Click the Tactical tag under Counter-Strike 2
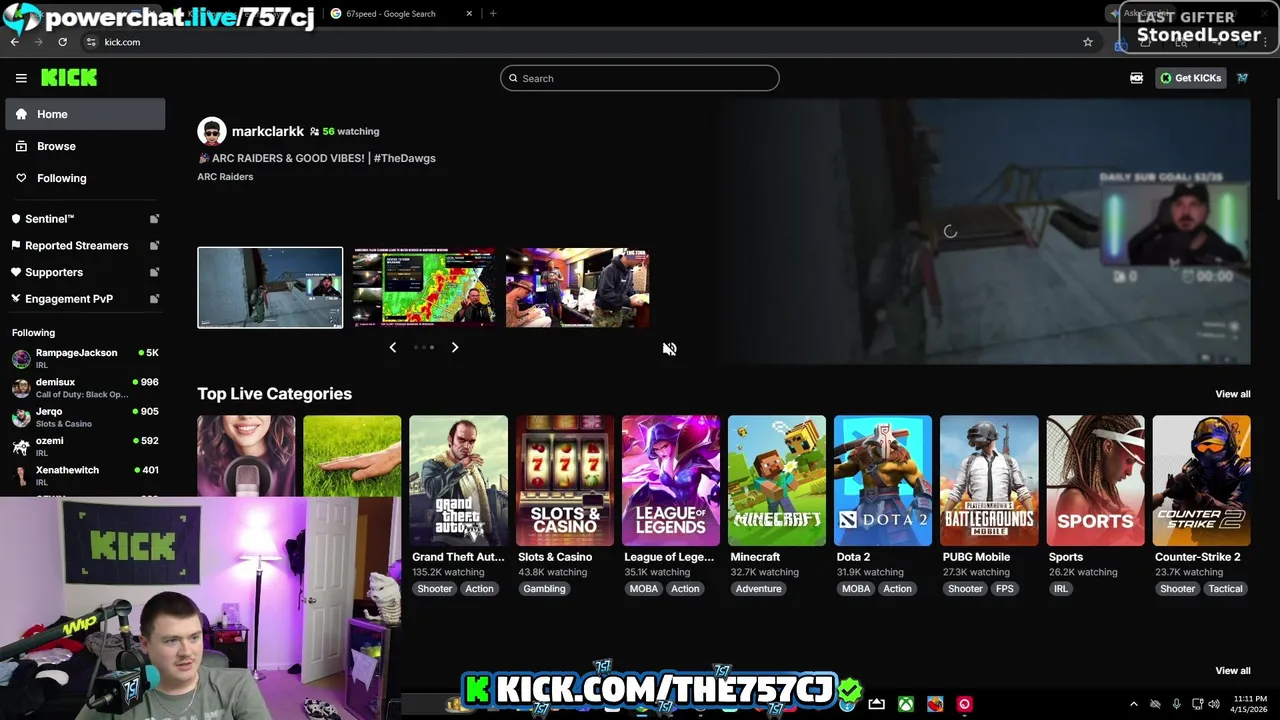This screenshot has height=720, width=1280. 1225,589
